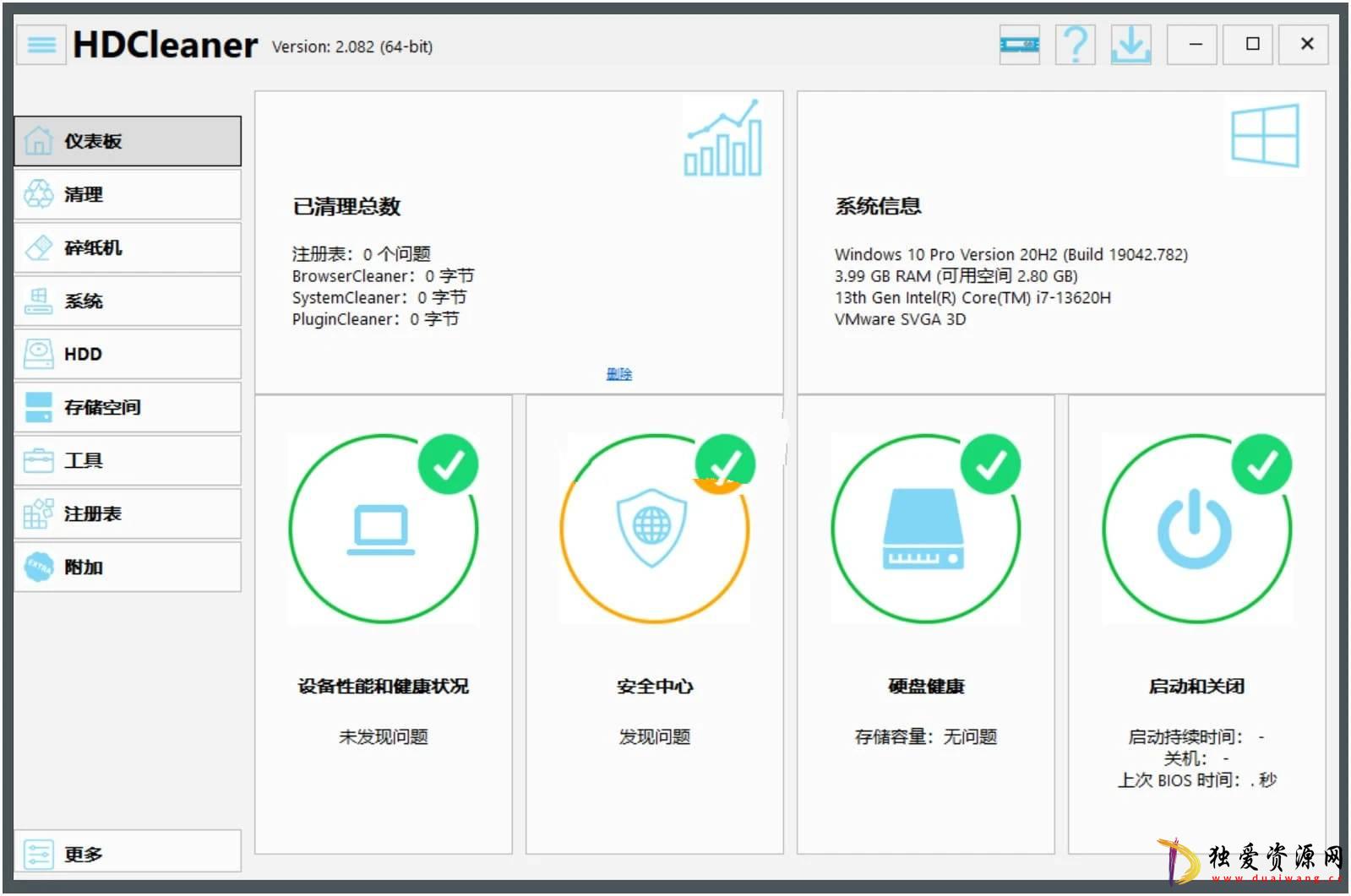
Task: Click the 注册表: 0 个问题 line
Action: click(362, 254)
